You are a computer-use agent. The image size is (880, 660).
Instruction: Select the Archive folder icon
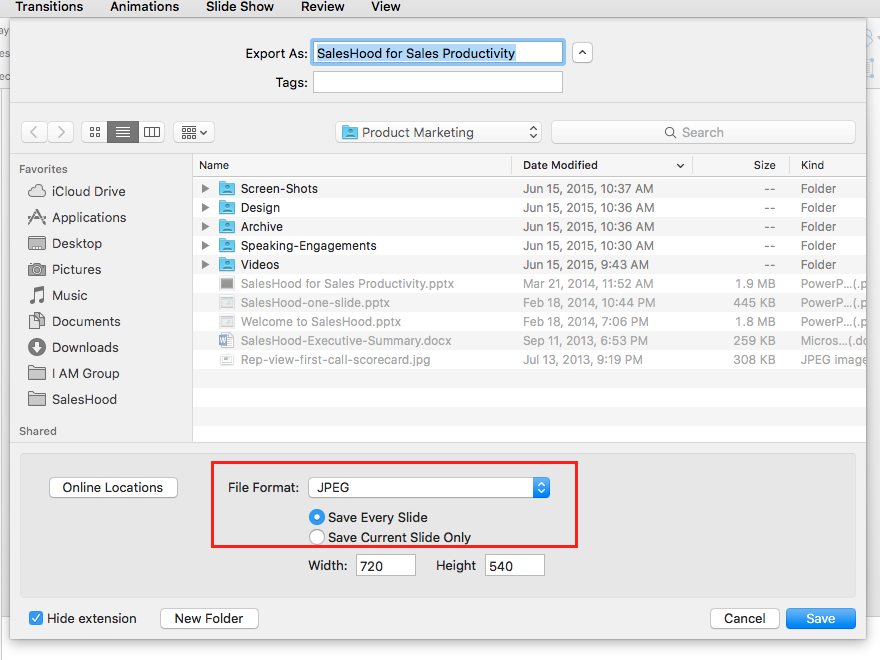point(227,227)
